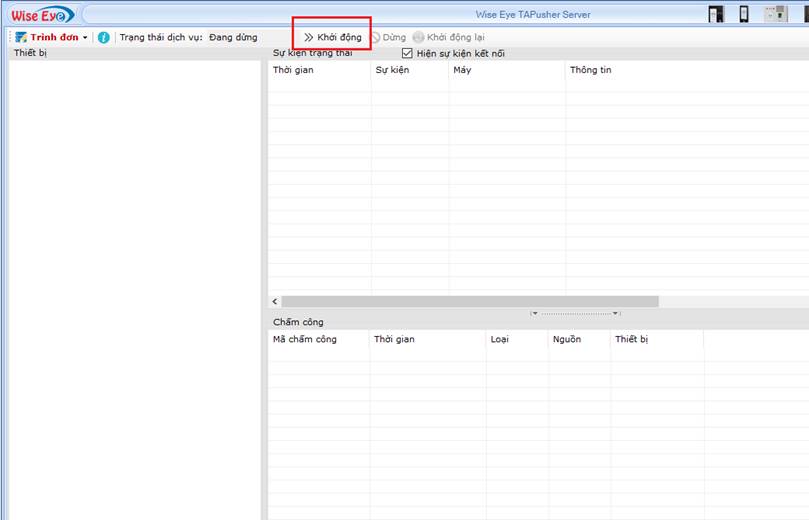Click the Trình đơn menu icon

21,37
